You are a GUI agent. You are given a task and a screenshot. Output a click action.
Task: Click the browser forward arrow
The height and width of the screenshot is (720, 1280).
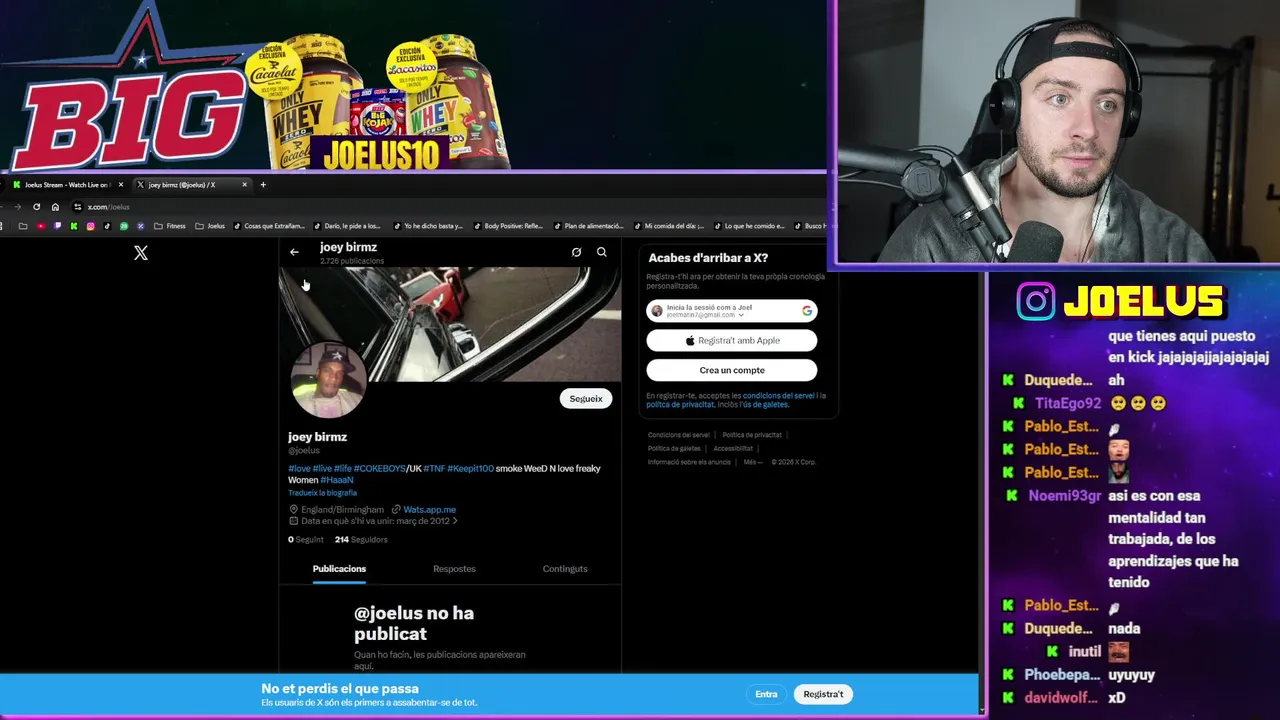[17, 207]
